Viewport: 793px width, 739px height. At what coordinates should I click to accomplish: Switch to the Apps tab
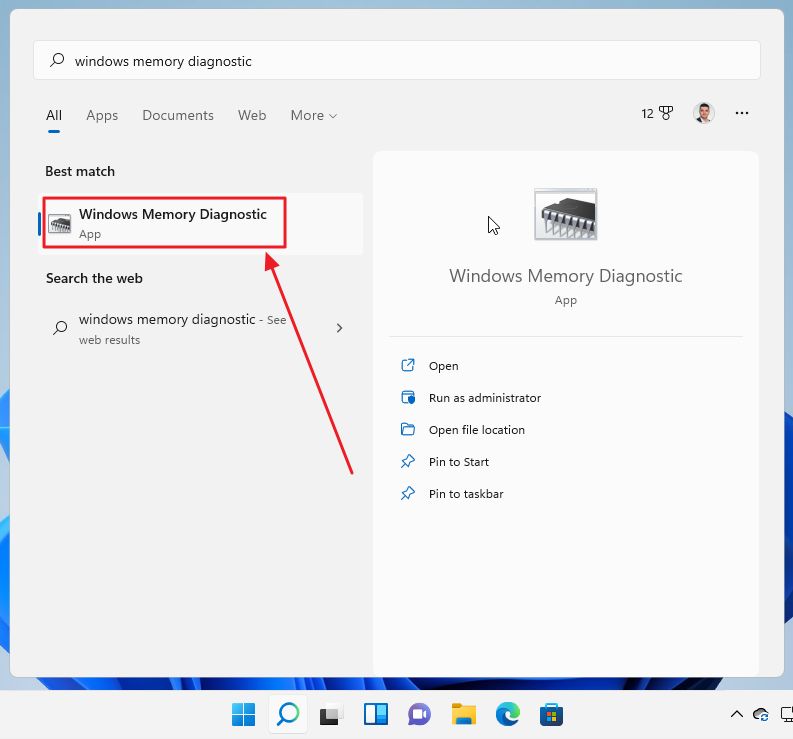point(102,115)
